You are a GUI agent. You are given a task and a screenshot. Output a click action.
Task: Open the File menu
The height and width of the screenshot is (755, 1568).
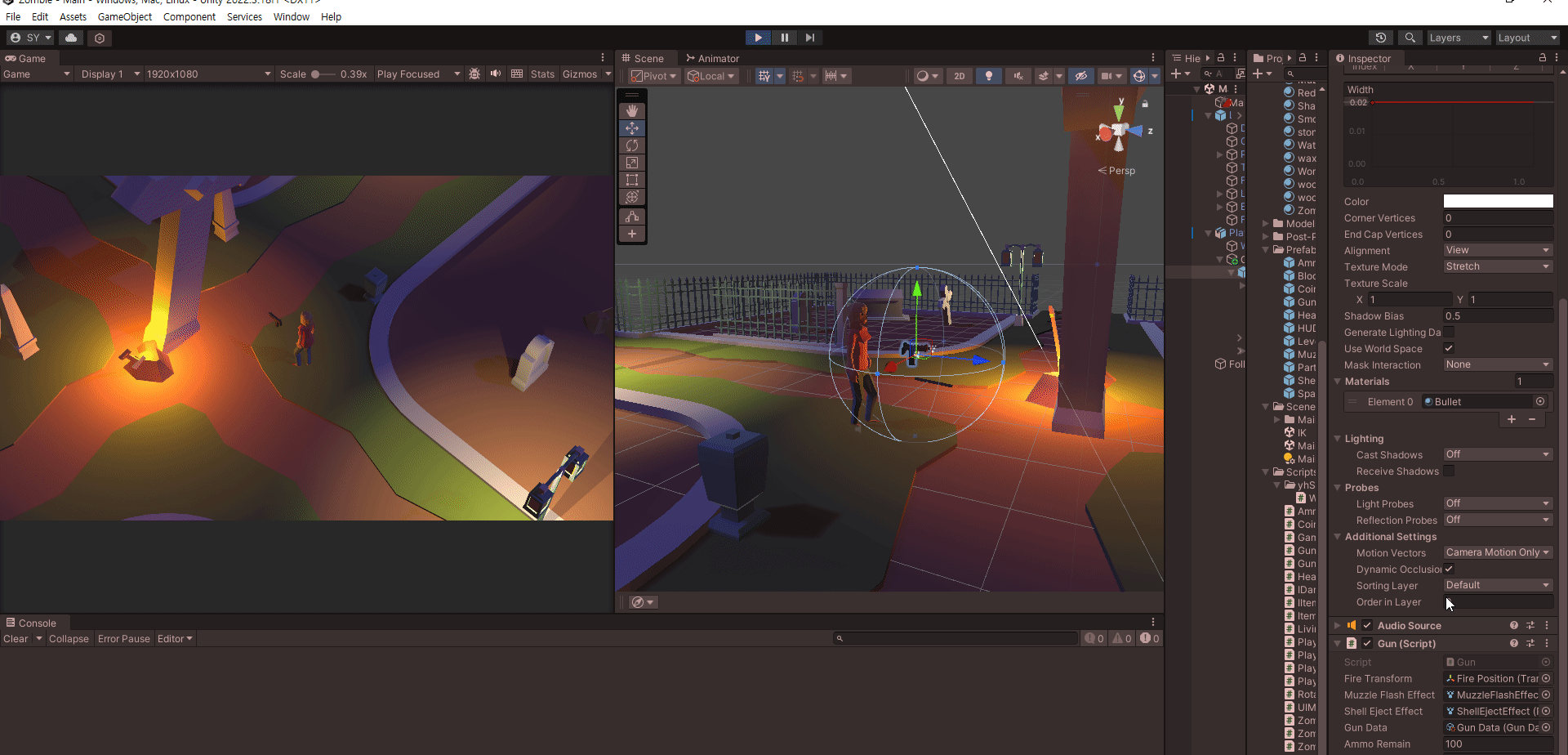coord(13,16)
